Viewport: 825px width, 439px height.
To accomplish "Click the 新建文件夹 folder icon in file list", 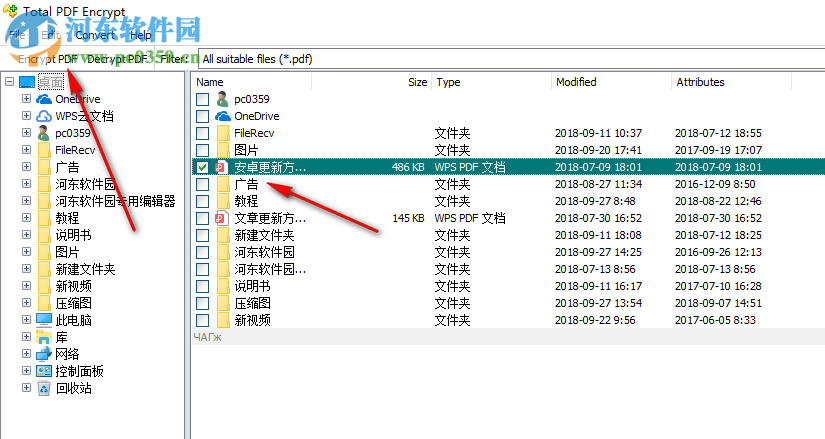I will [x=223, y=235].
